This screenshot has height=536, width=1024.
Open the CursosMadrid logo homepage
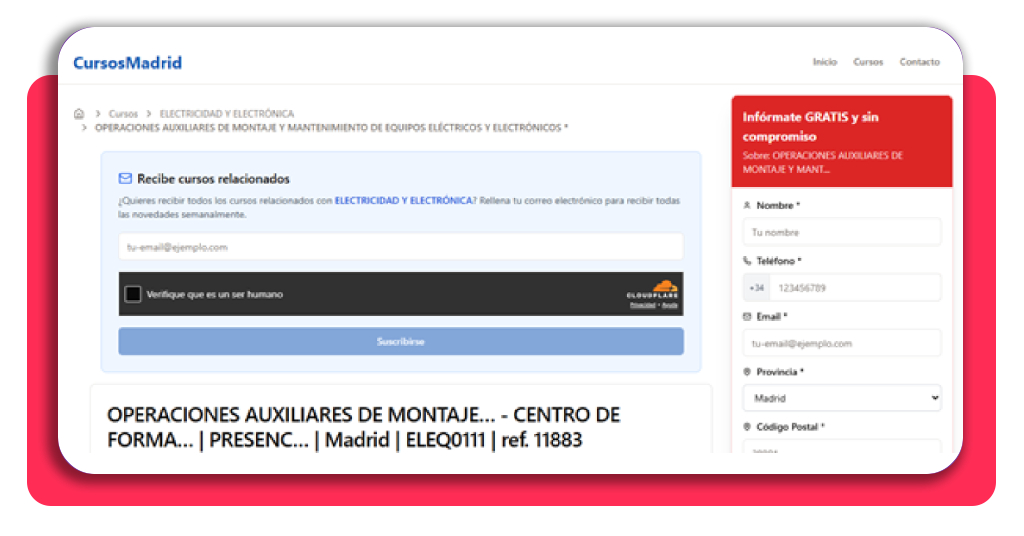pyautogui.click(x=127, y=63)
